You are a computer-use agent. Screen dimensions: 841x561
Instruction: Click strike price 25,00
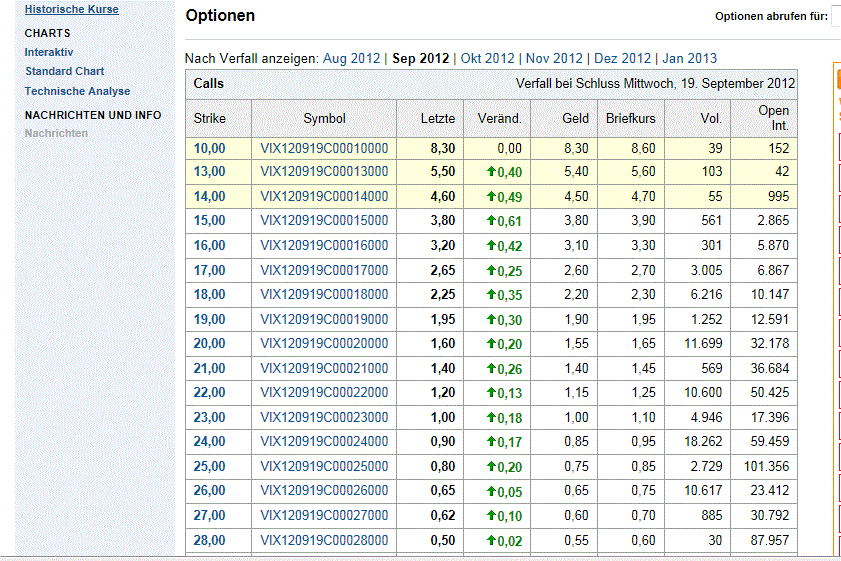coord(209,465)
